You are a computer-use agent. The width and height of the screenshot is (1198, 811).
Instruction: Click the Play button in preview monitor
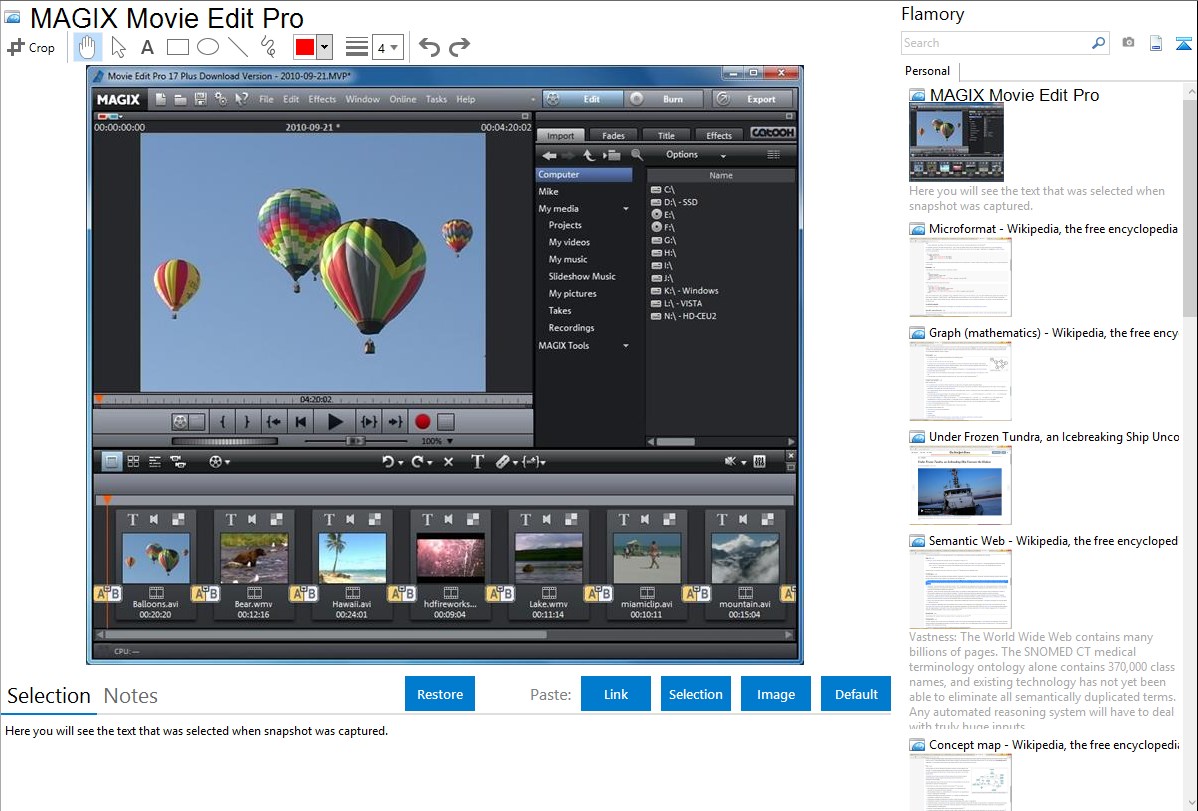[335, 421]
